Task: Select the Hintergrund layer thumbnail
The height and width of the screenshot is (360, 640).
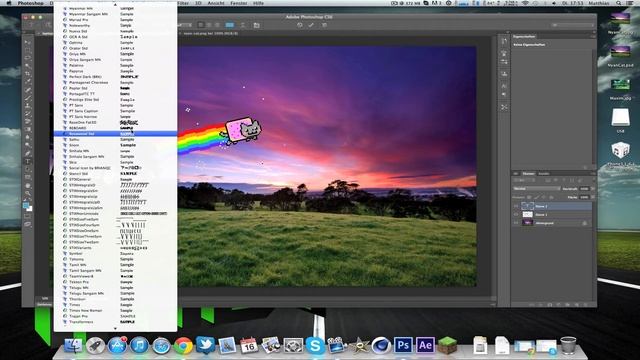Action: tap(527, 223)
